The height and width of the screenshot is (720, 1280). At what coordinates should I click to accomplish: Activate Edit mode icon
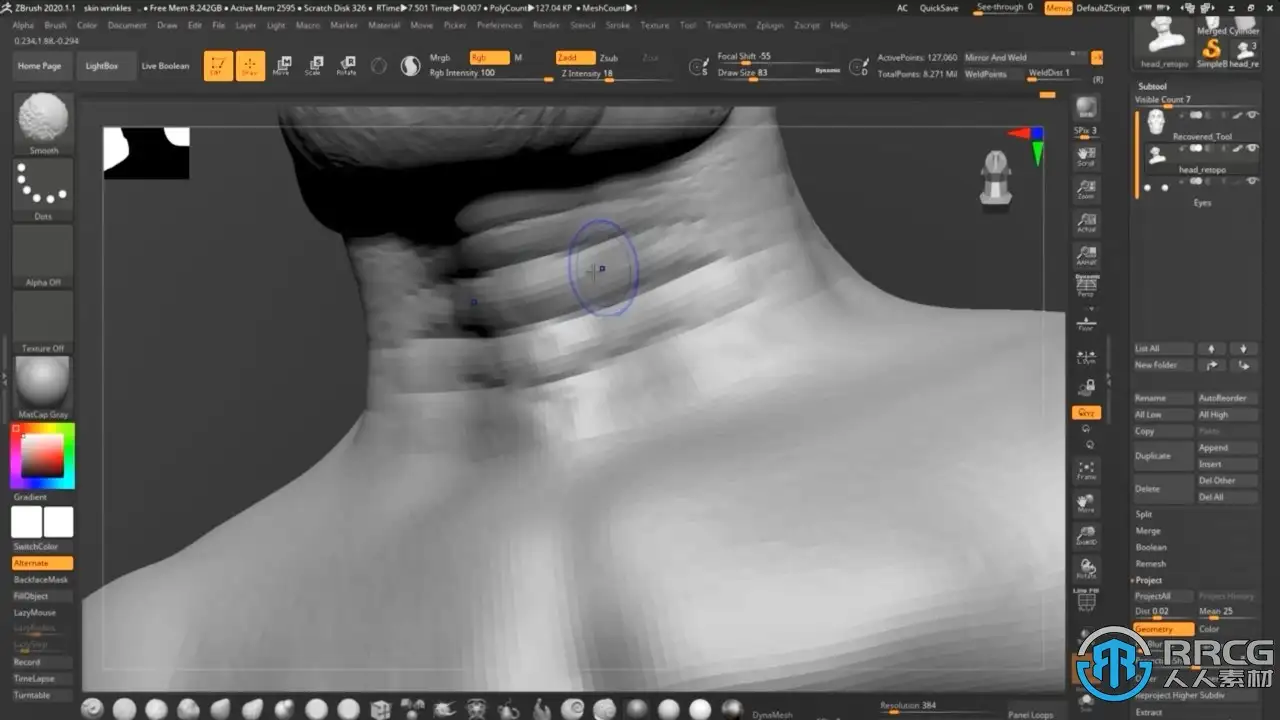pos(218,66)
